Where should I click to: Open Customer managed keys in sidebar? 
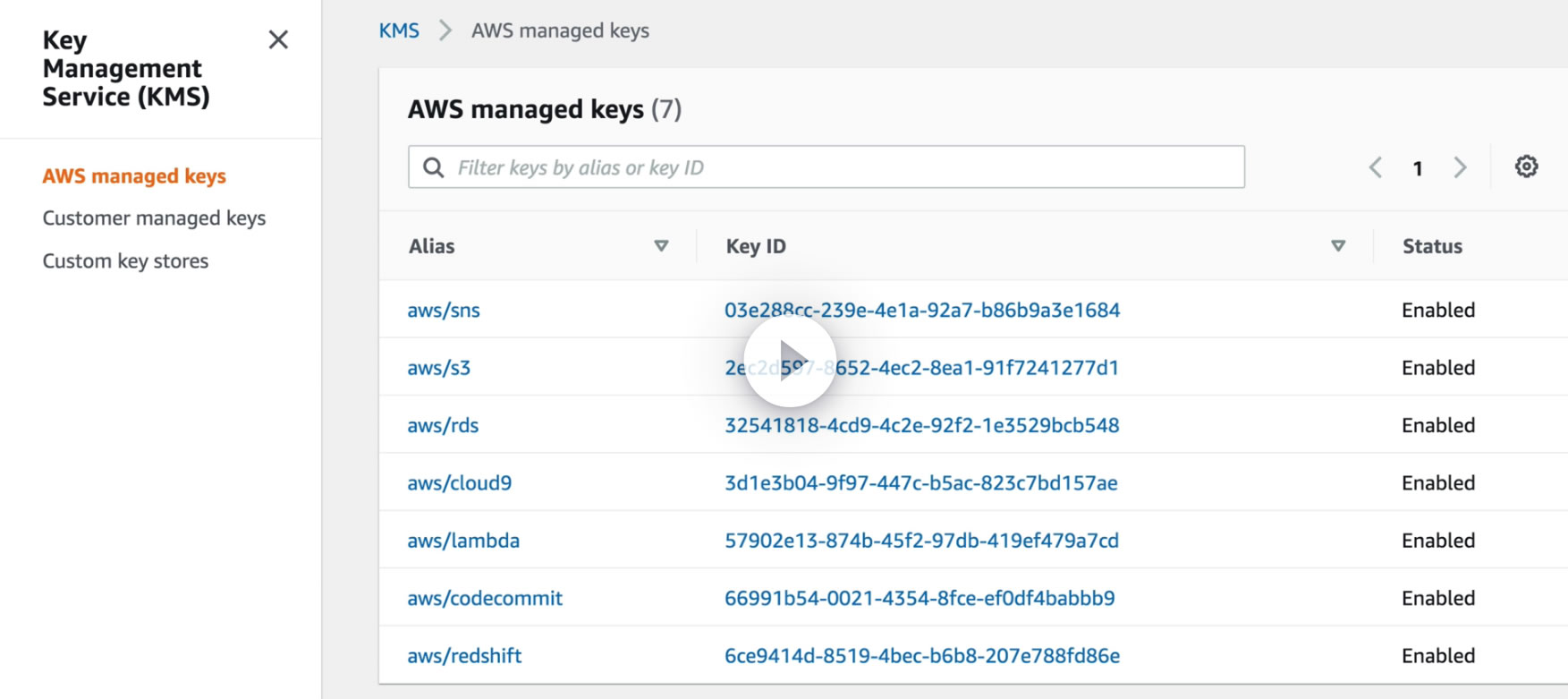point(154,218)
